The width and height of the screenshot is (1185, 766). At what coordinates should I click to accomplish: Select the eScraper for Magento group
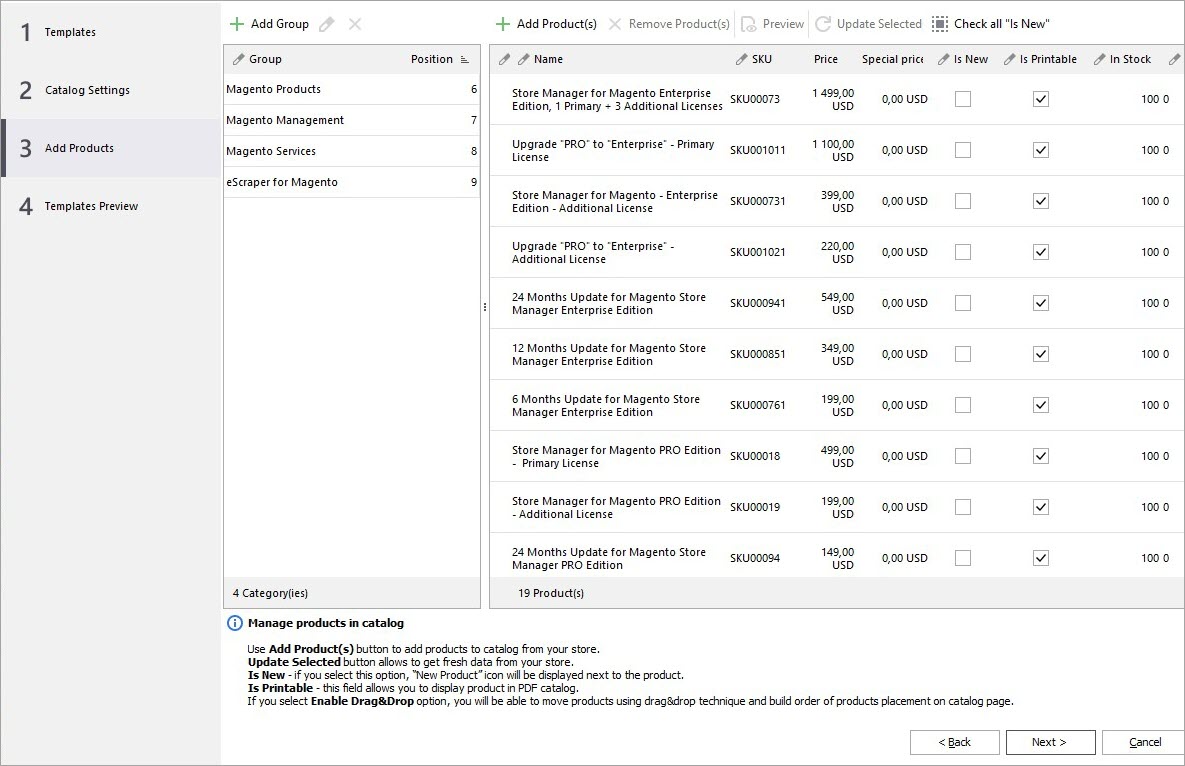coord(351,182)
